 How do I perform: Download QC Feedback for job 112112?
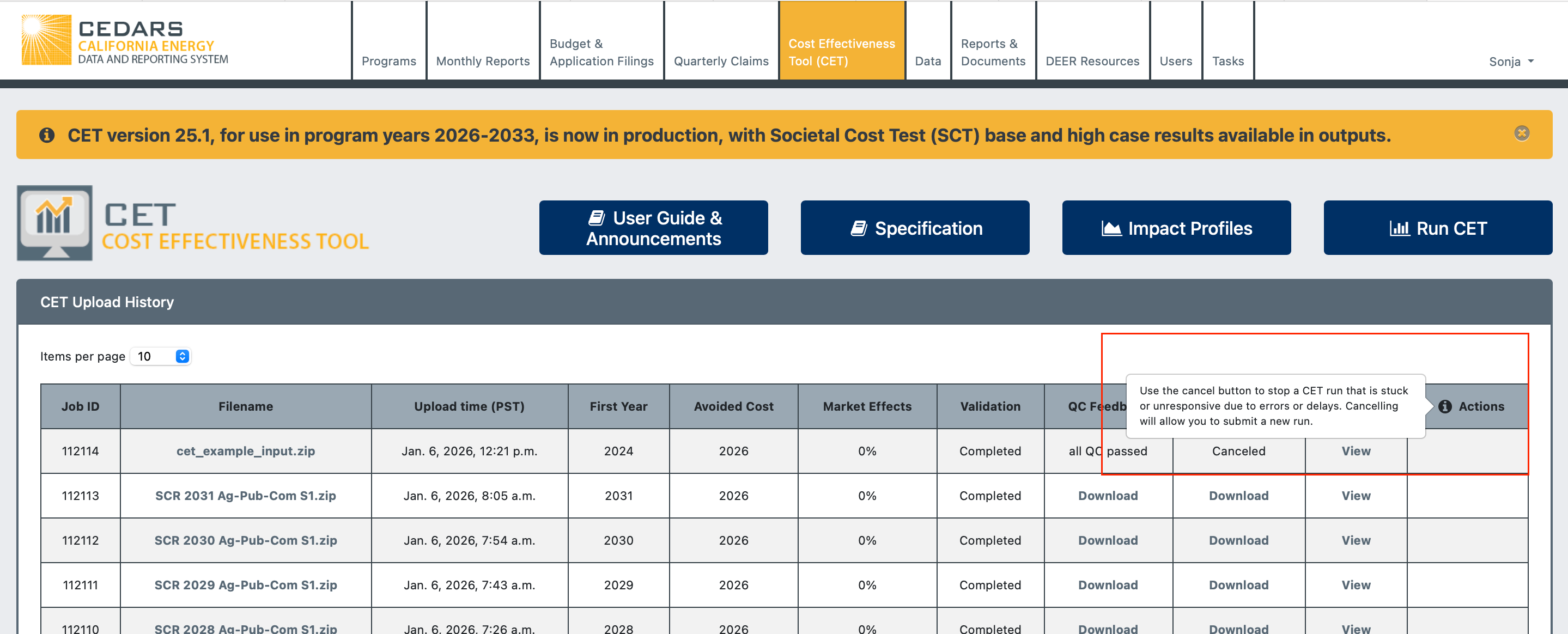point(1107,540)
